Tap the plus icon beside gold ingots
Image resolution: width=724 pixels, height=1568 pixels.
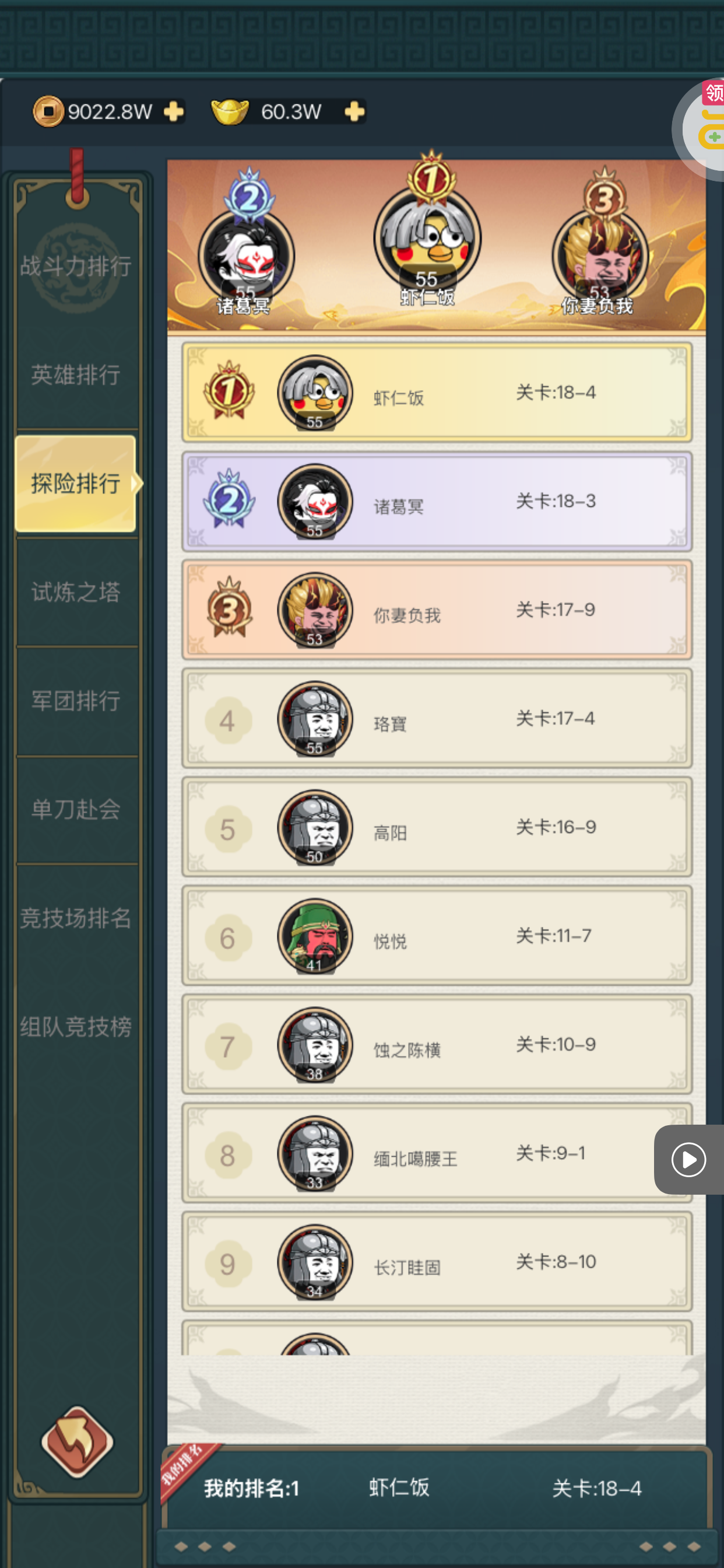click(354, 112)
